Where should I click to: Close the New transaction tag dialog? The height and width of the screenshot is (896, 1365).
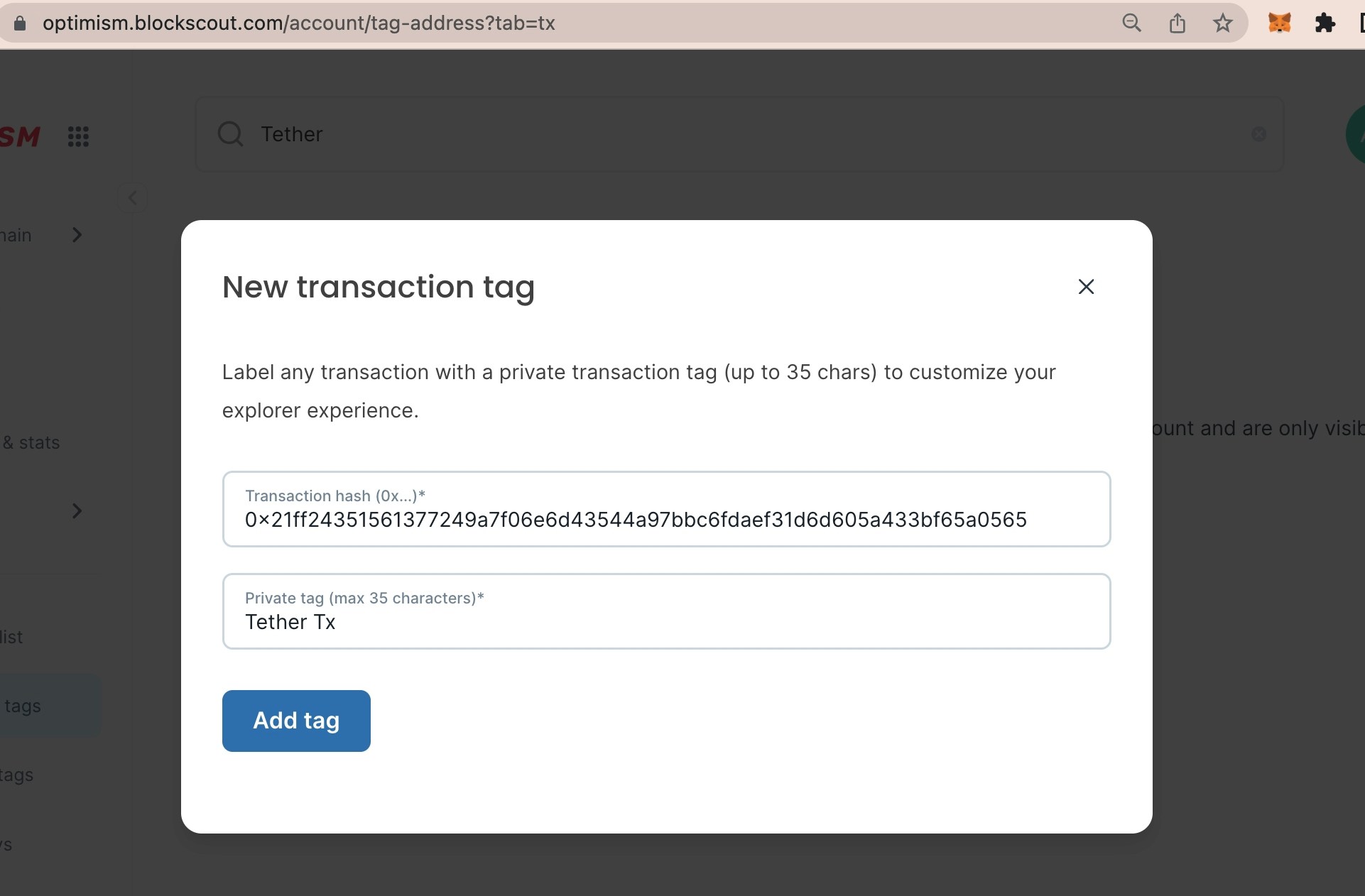tap(1086, 287)
